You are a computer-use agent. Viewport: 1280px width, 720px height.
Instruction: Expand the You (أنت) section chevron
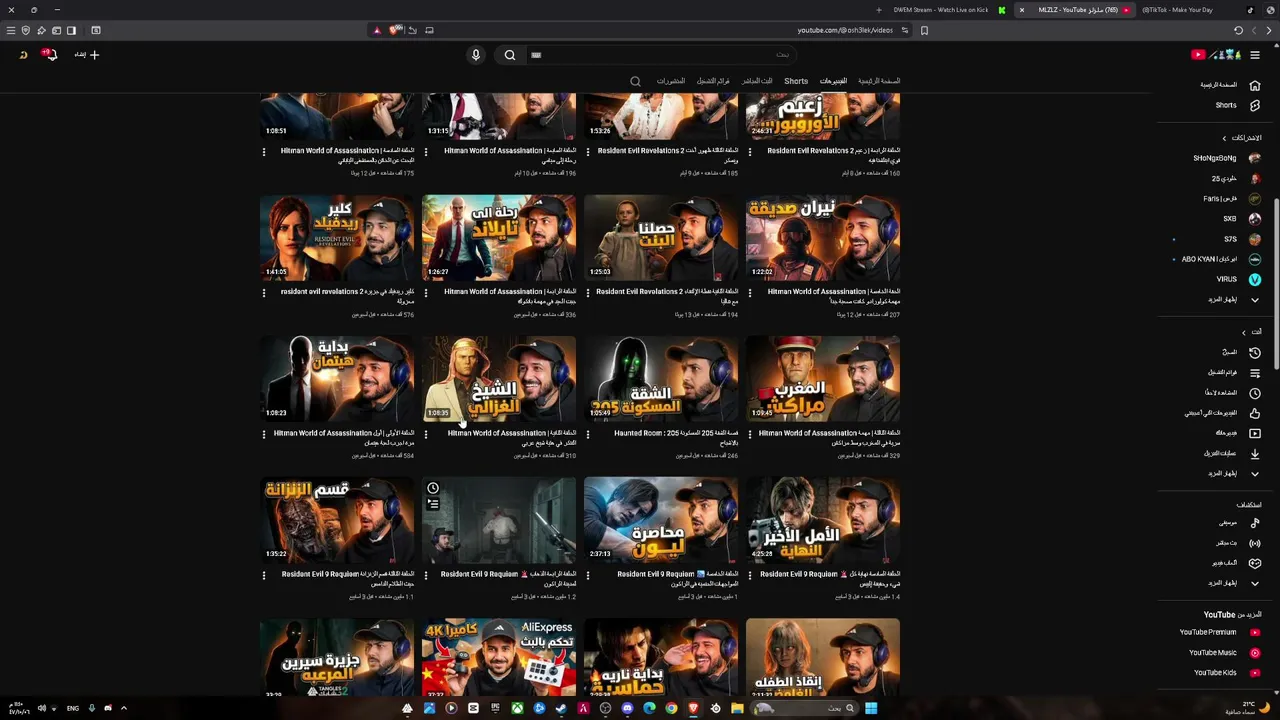coord(1244,332)
